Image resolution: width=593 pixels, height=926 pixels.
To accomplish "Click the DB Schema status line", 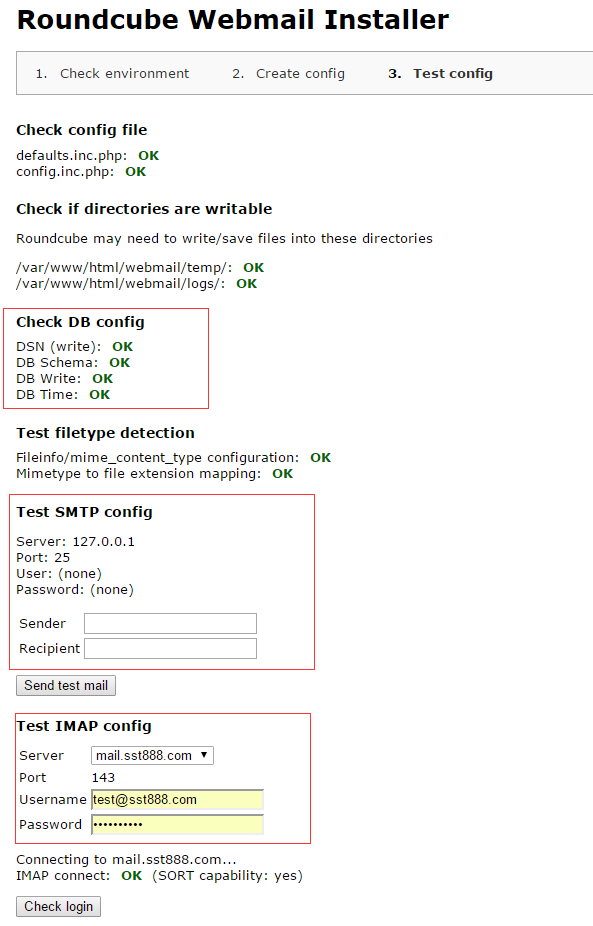I will coord(73,363).
